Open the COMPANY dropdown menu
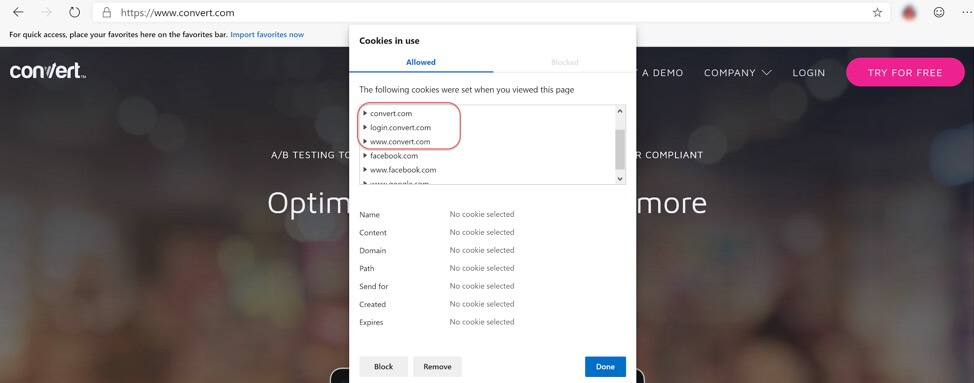Image resolution: width=974 pixels, height=383 pixels. (x=737, y=73)
